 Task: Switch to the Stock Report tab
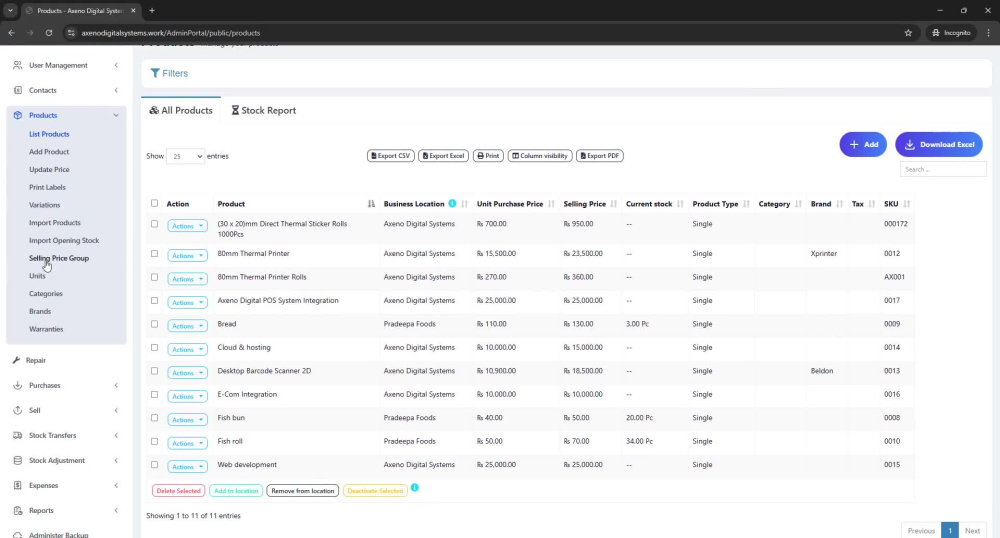(263, 110)
